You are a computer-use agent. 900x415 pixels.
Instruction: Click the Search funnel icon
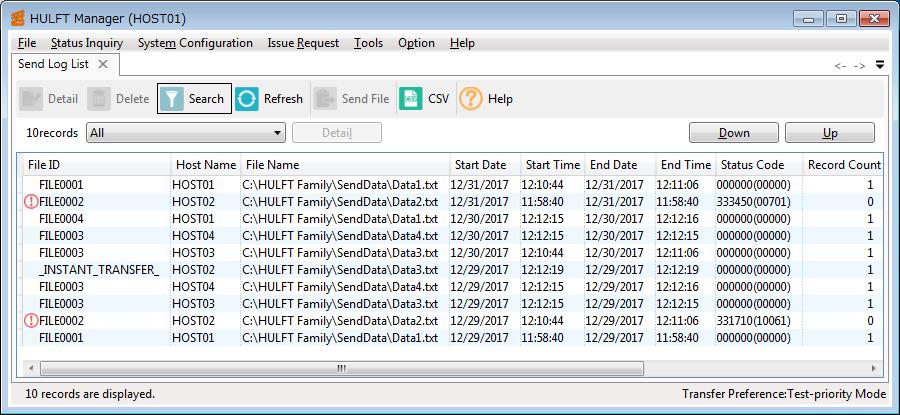172,99
